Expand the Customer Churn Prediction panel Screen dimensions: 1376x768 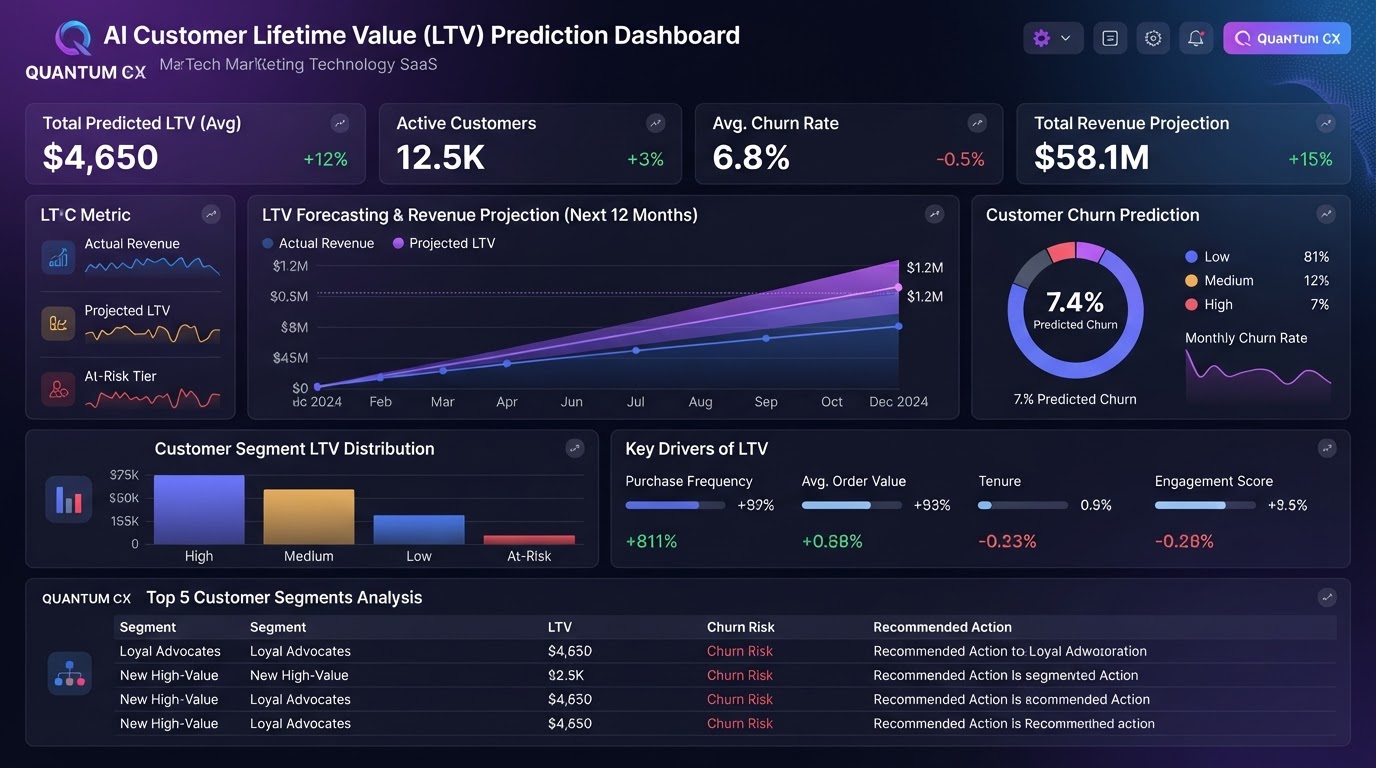point(1326,214)
